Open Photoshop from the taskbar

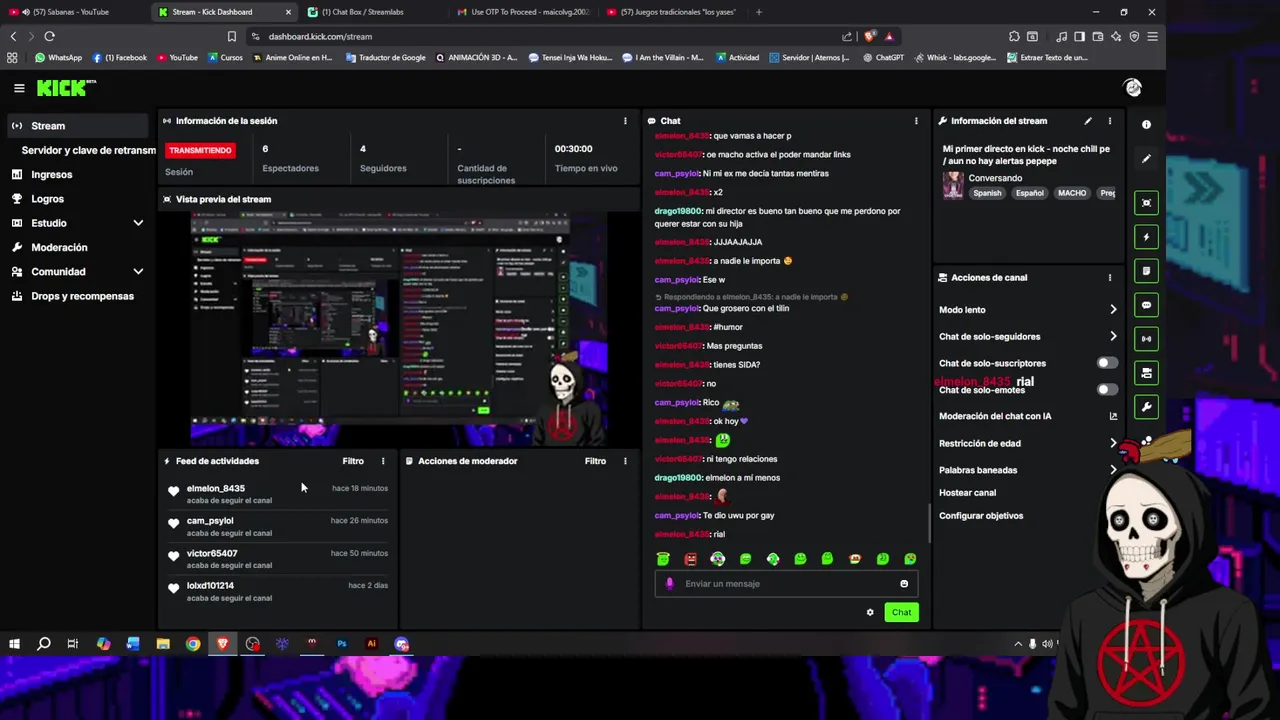pyautogui.click(x=342, y=644)
